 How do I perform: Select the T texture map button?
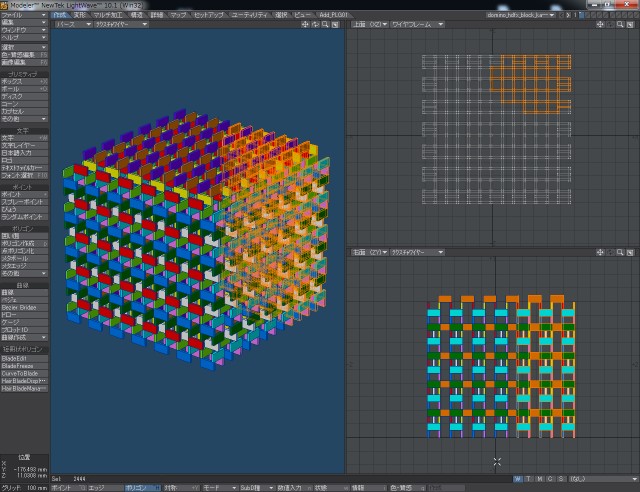(529, 479)
